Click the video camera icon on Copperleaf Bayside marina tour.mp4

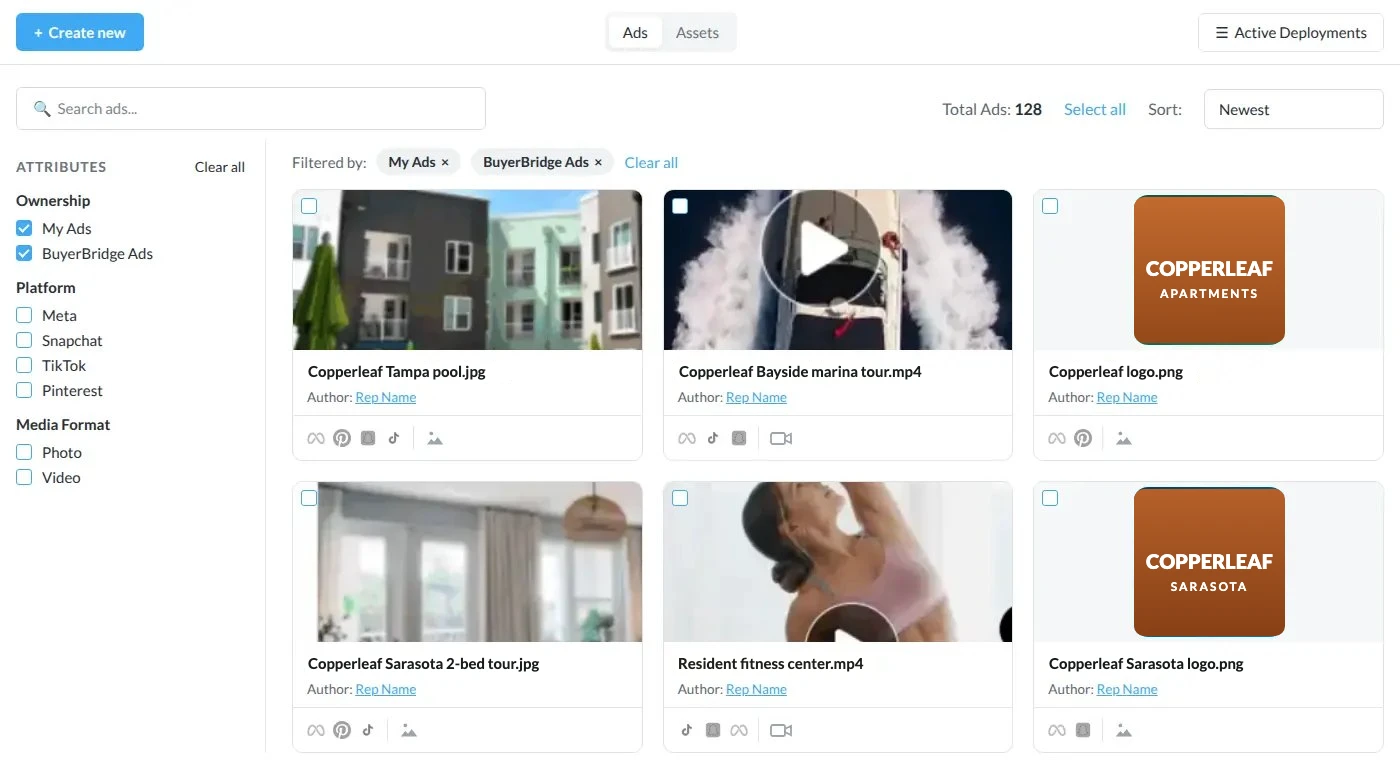pyautogui.click(x=781, y=438)
